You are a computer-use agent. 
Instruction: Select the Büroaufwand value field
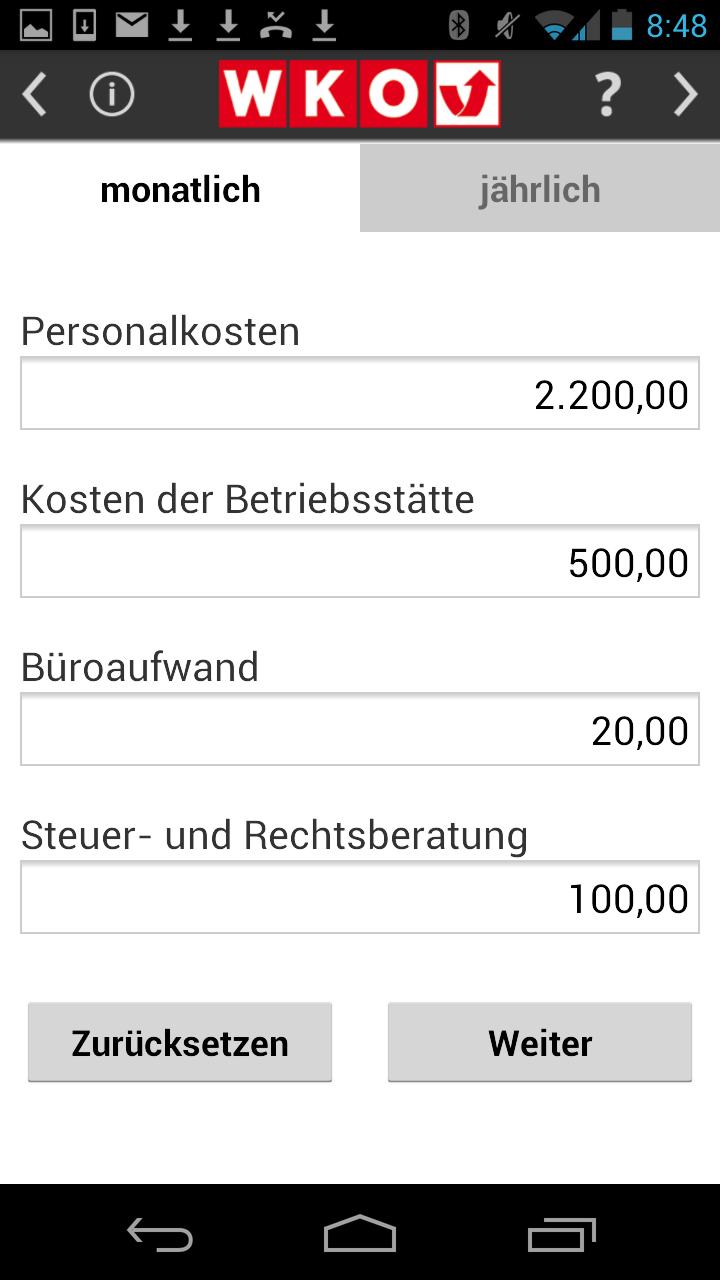[360, 728]
